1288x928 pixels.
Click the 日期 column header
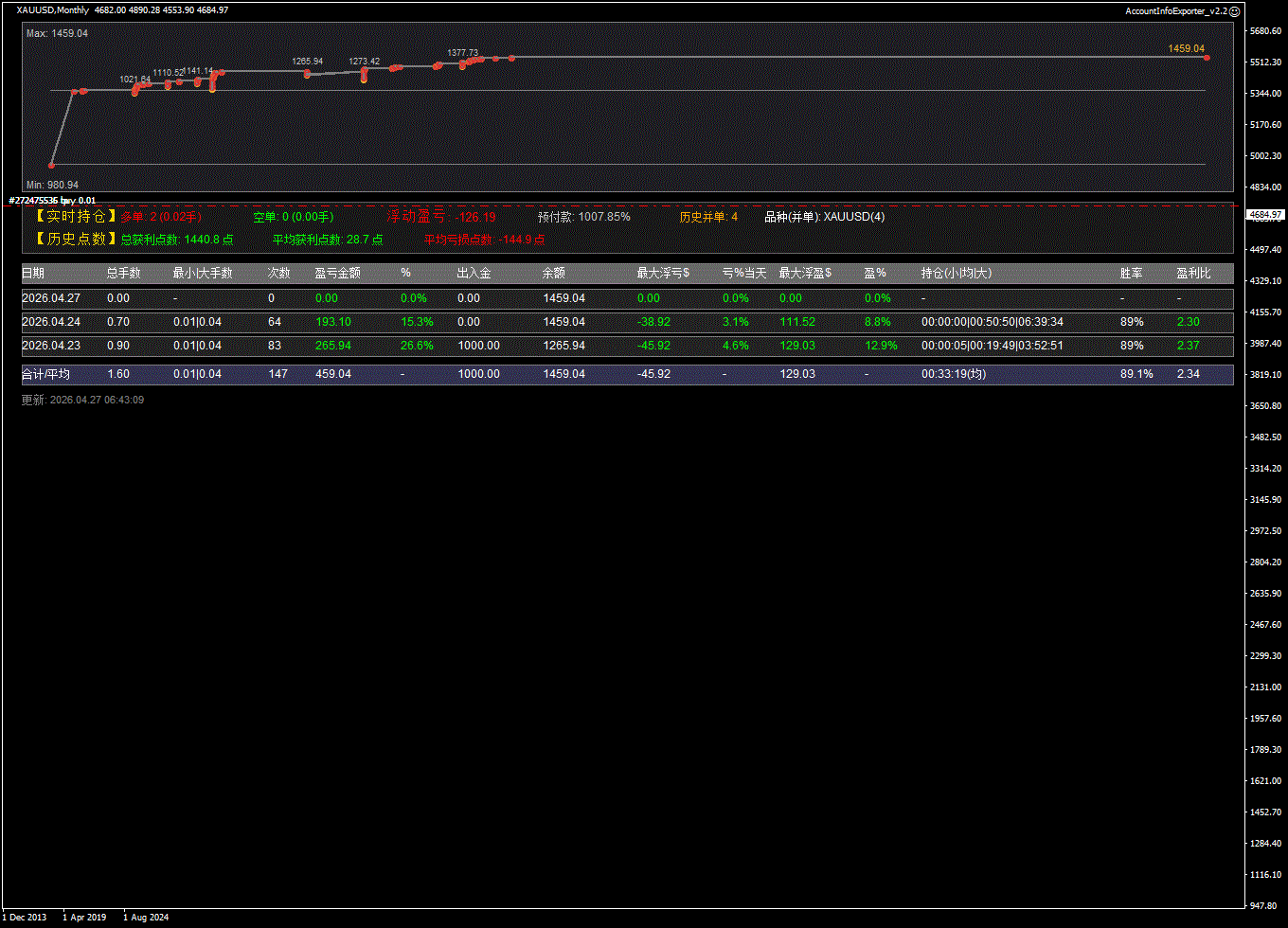coord(33,274)
